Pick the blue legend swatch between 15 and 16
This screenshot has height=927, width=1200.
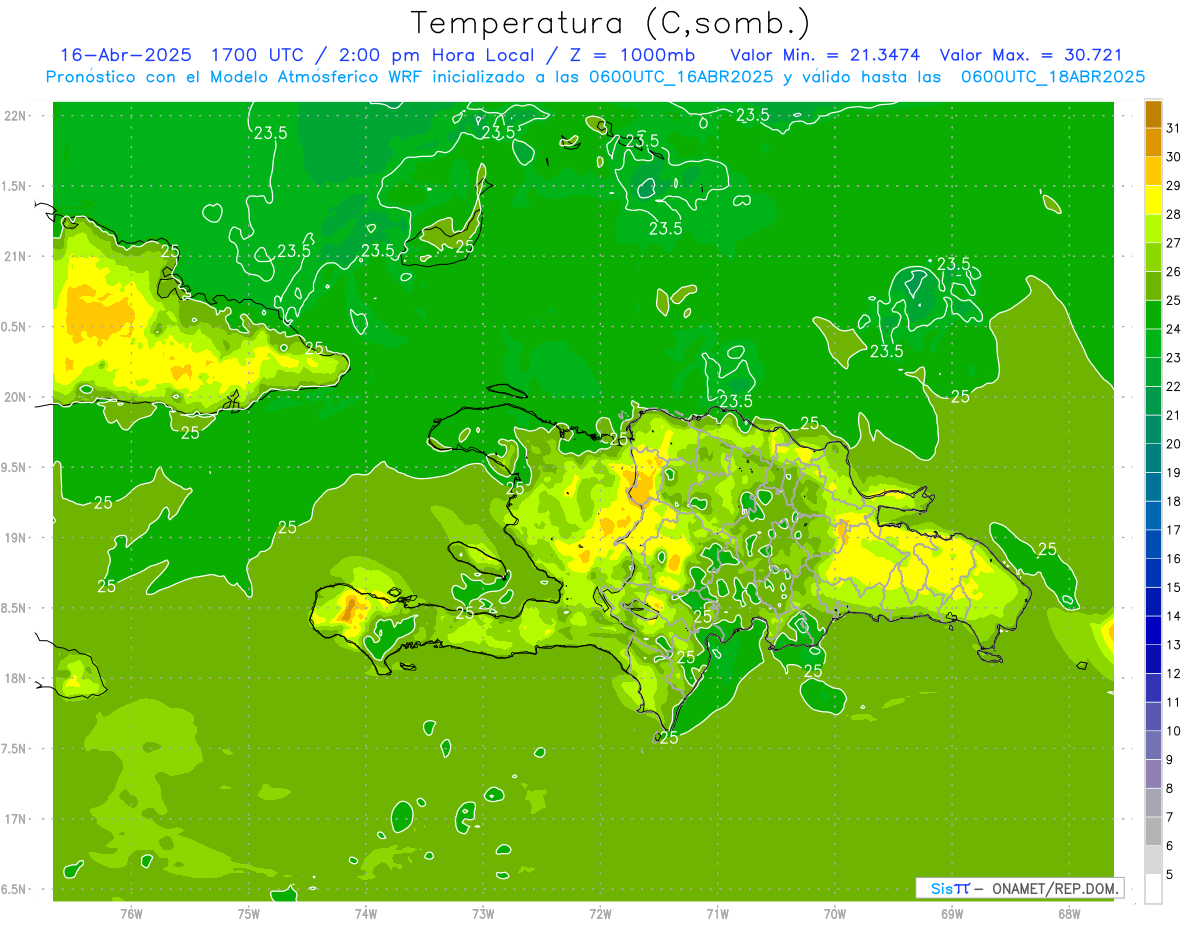point(1153,573)
